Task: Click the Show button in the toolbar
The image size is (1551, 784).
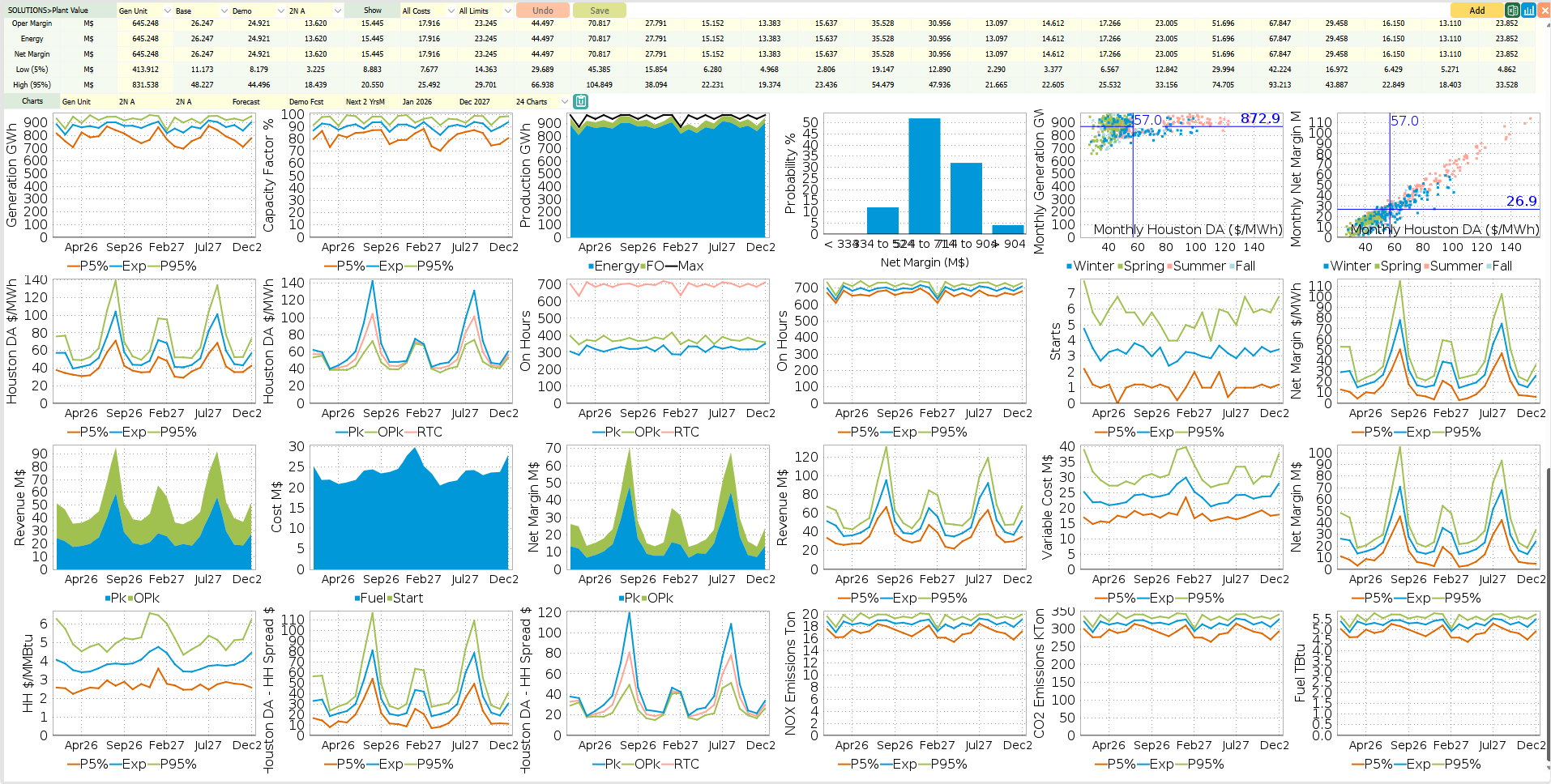Action: tap(372, 11)
